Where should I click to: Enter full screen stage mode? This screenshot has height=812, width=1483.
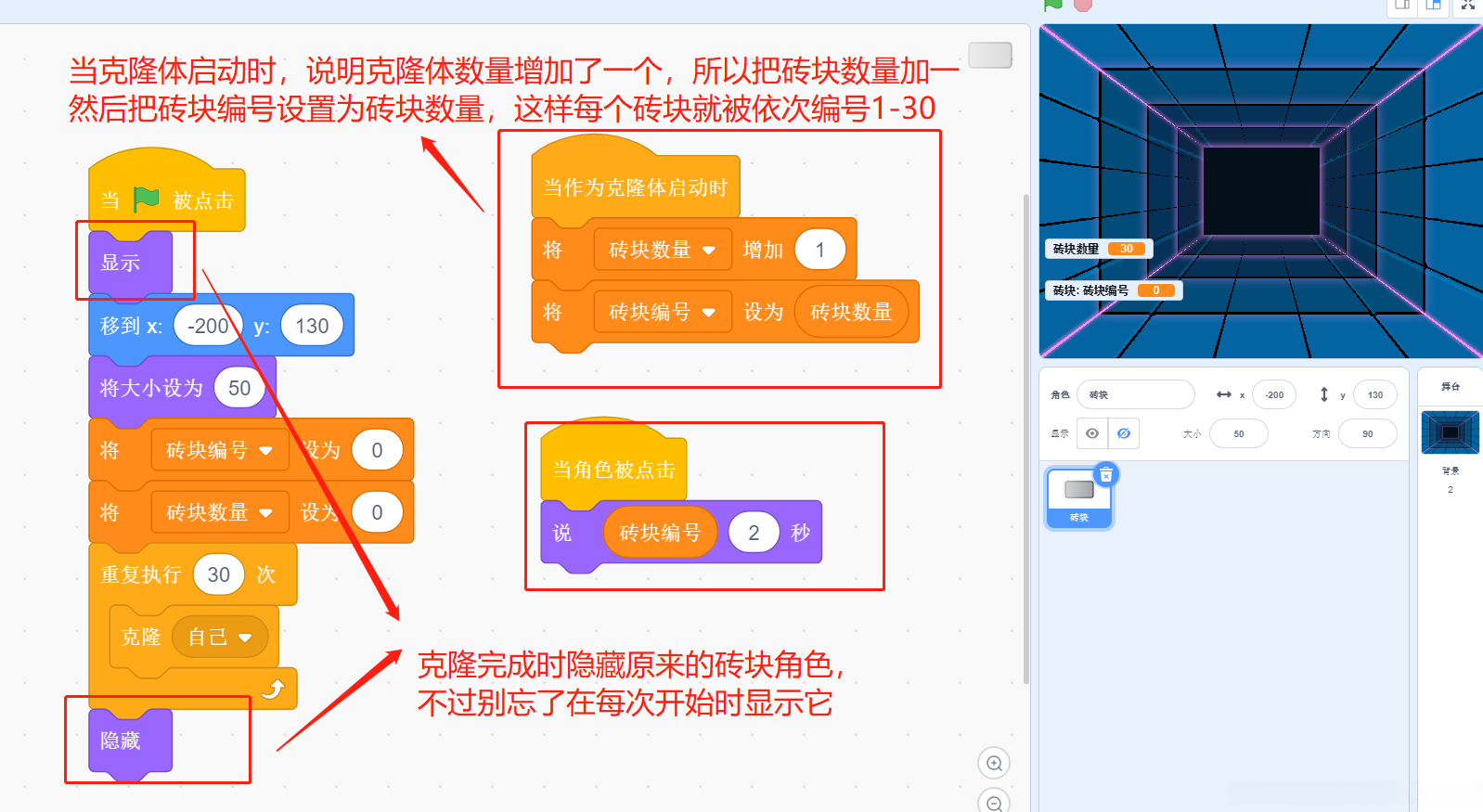coord(1468,6)
